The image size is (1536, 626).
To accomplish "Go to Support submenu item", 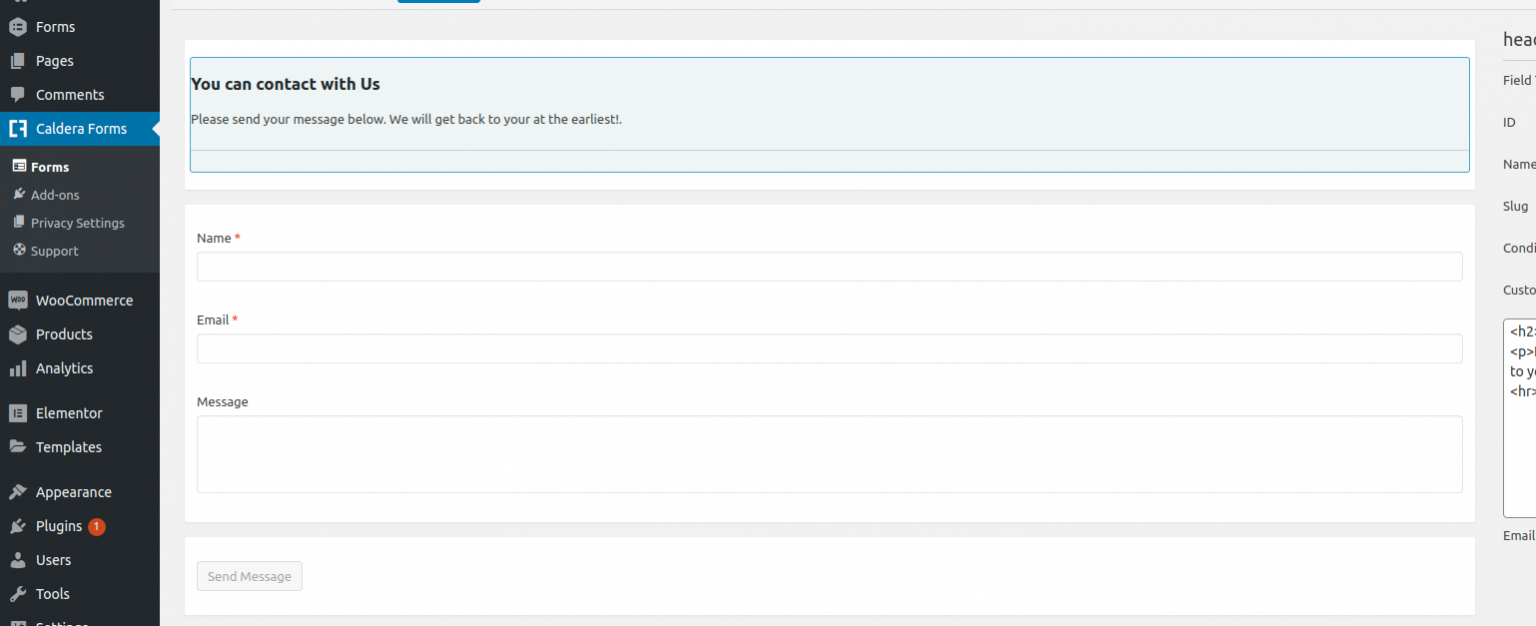I will [54, 251].
